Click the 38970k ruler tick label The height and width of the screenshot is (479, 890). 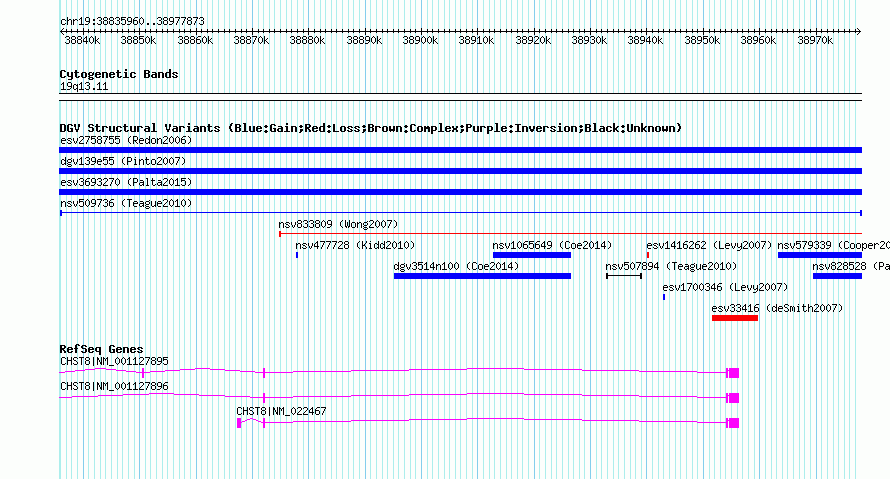(815, 40)
